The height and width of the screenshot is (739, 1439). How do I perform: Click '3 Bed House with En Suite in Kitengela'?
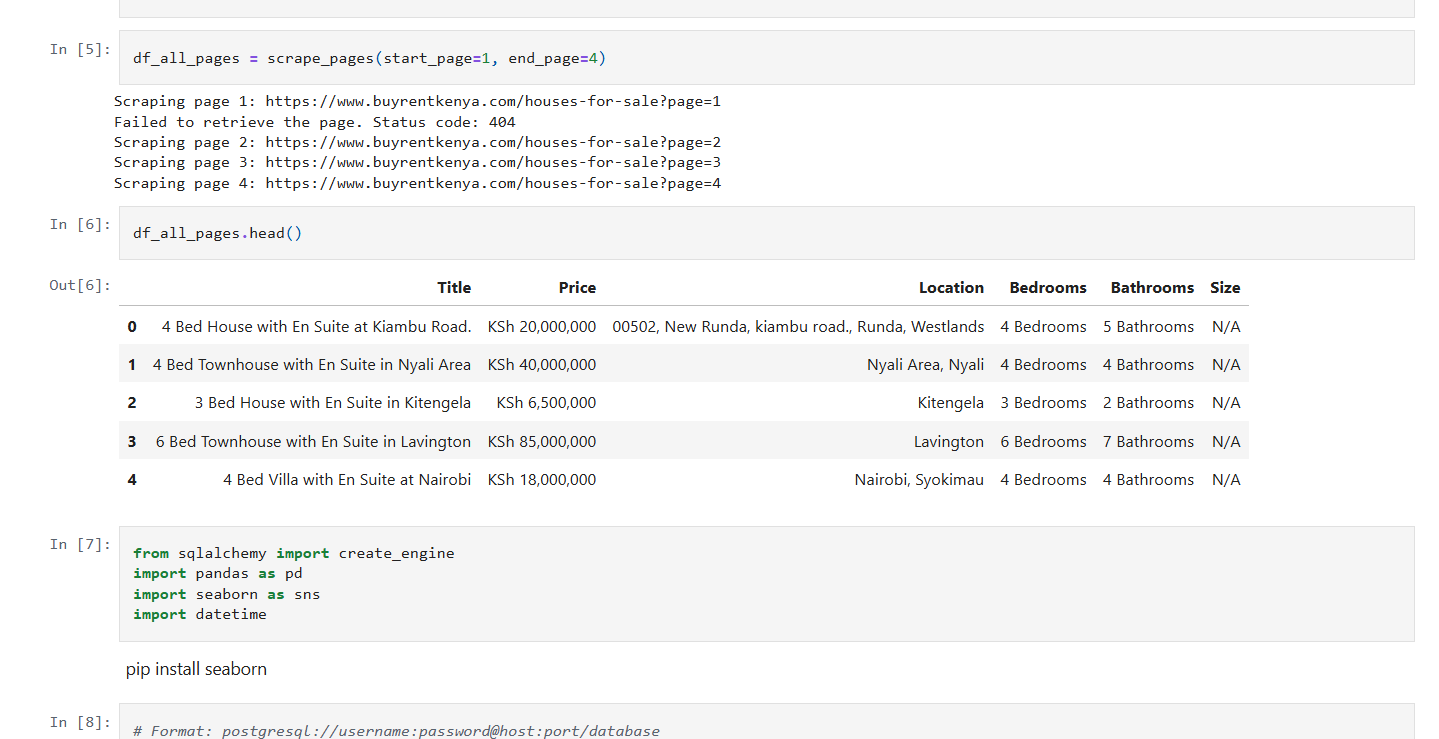[x=333, y=403]
